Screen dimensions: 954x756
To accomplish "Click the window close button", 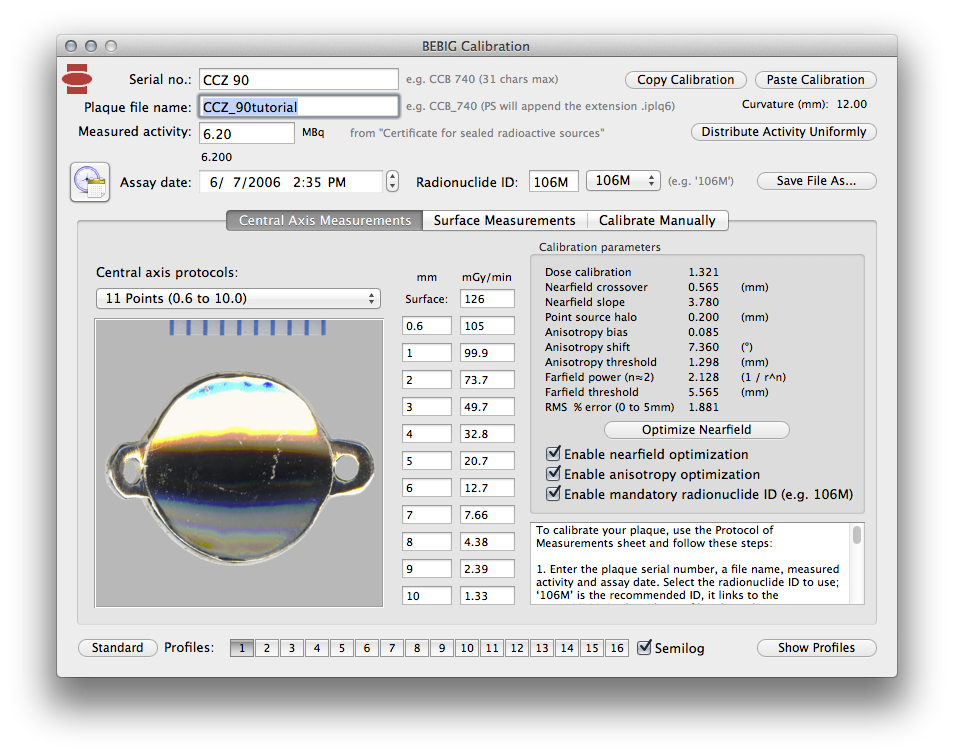I will click(71, 46).
